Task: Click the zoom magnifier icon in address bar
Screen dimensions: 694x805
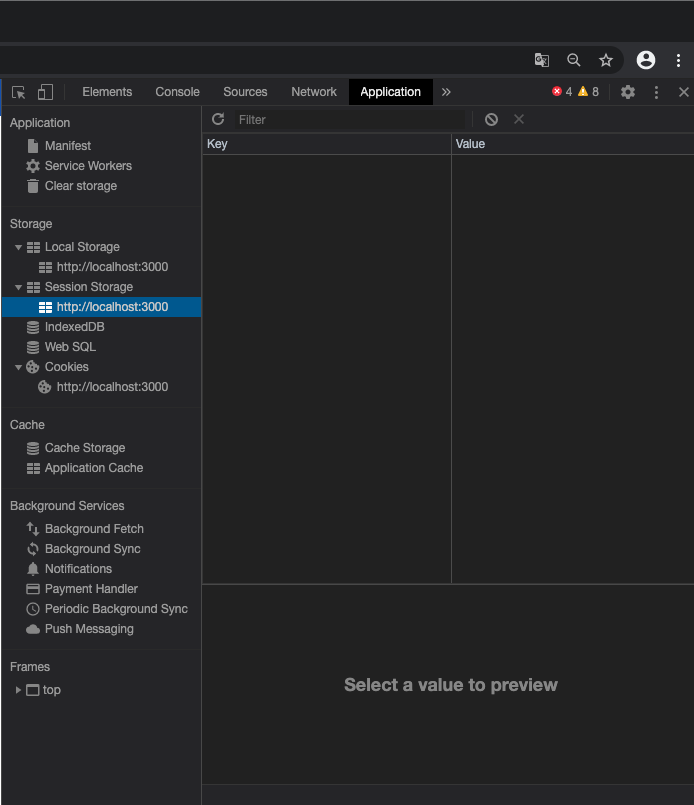Action: point(573,60)
